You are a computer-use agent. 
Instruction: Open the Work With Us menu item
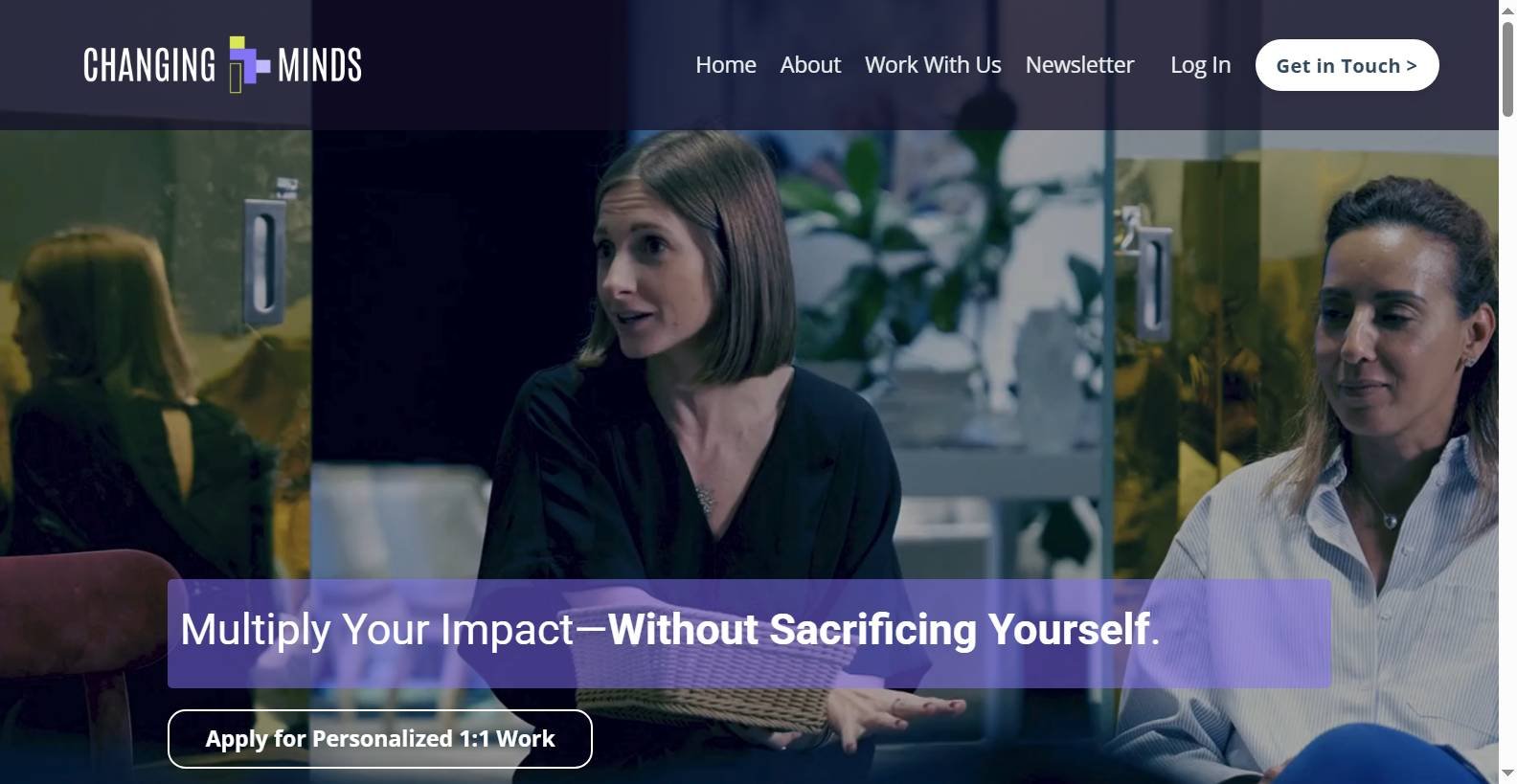click(x=933, y=65)
